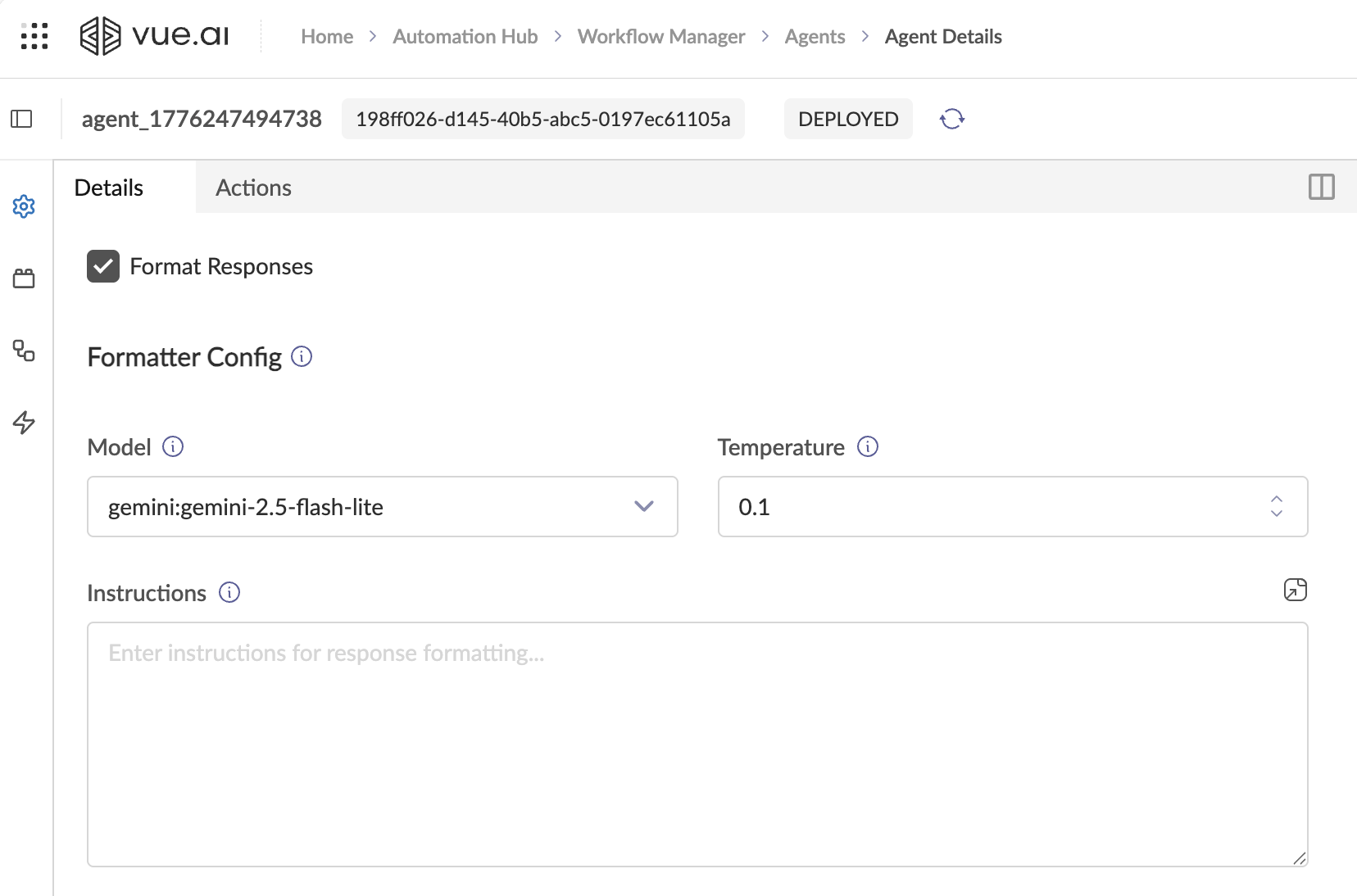Show Temperature info tooltip
The image size is (1357, 896).
(x=868, y=446)
